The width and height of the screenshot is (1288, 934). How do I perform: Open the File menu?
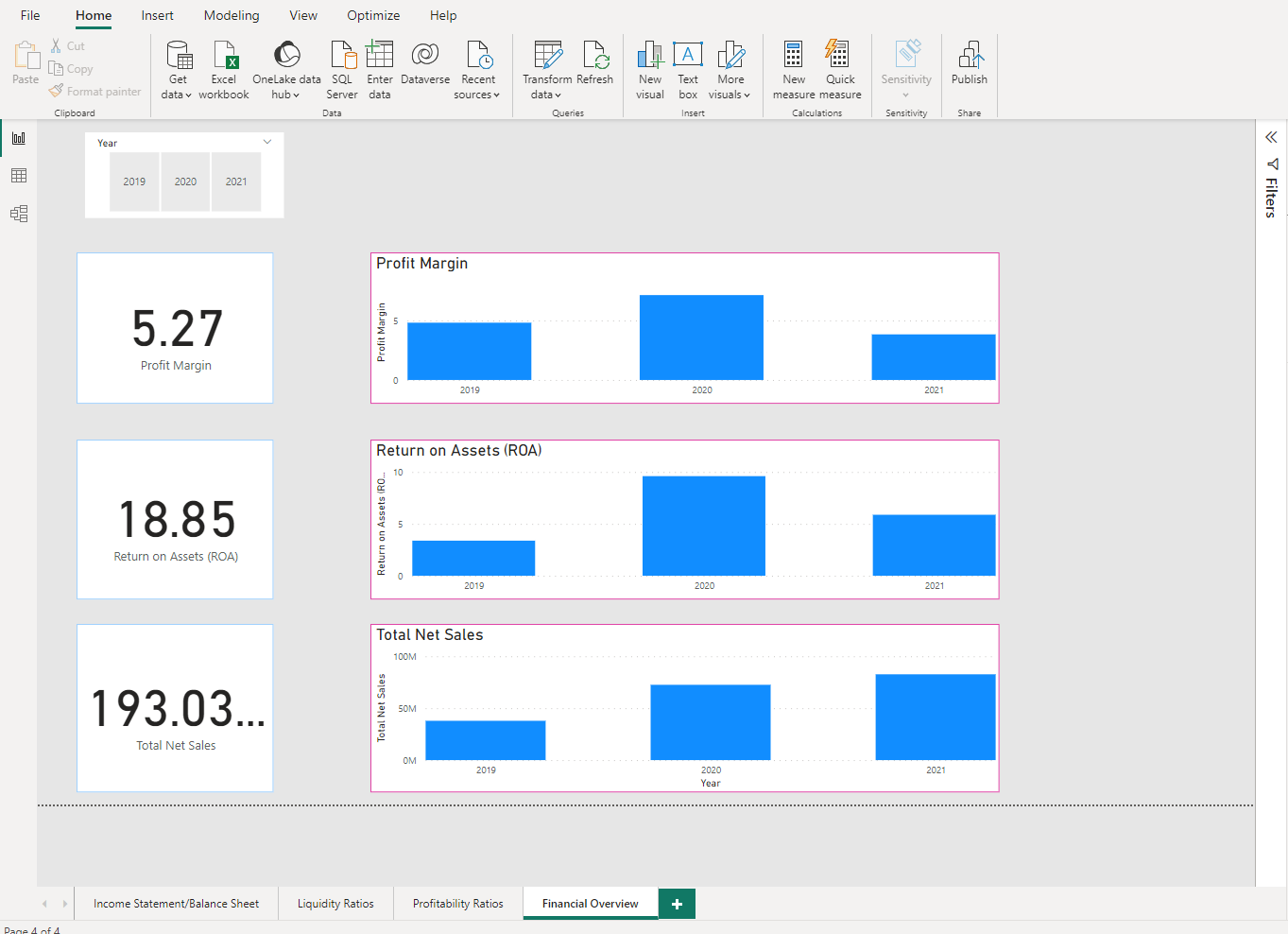coord(30,15)
